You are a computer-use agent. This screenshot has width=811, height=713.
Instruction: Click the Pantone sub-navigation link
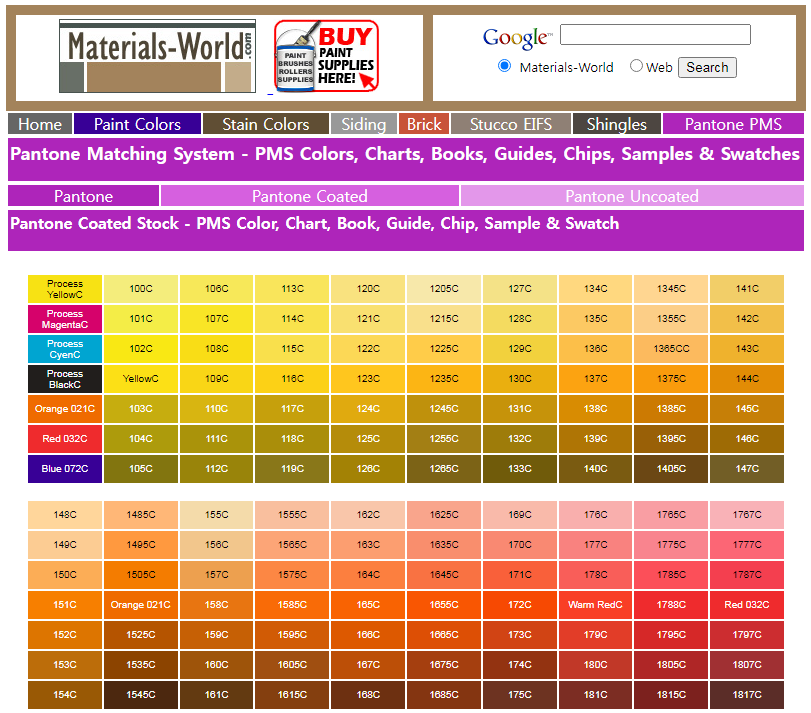[83, 196]
